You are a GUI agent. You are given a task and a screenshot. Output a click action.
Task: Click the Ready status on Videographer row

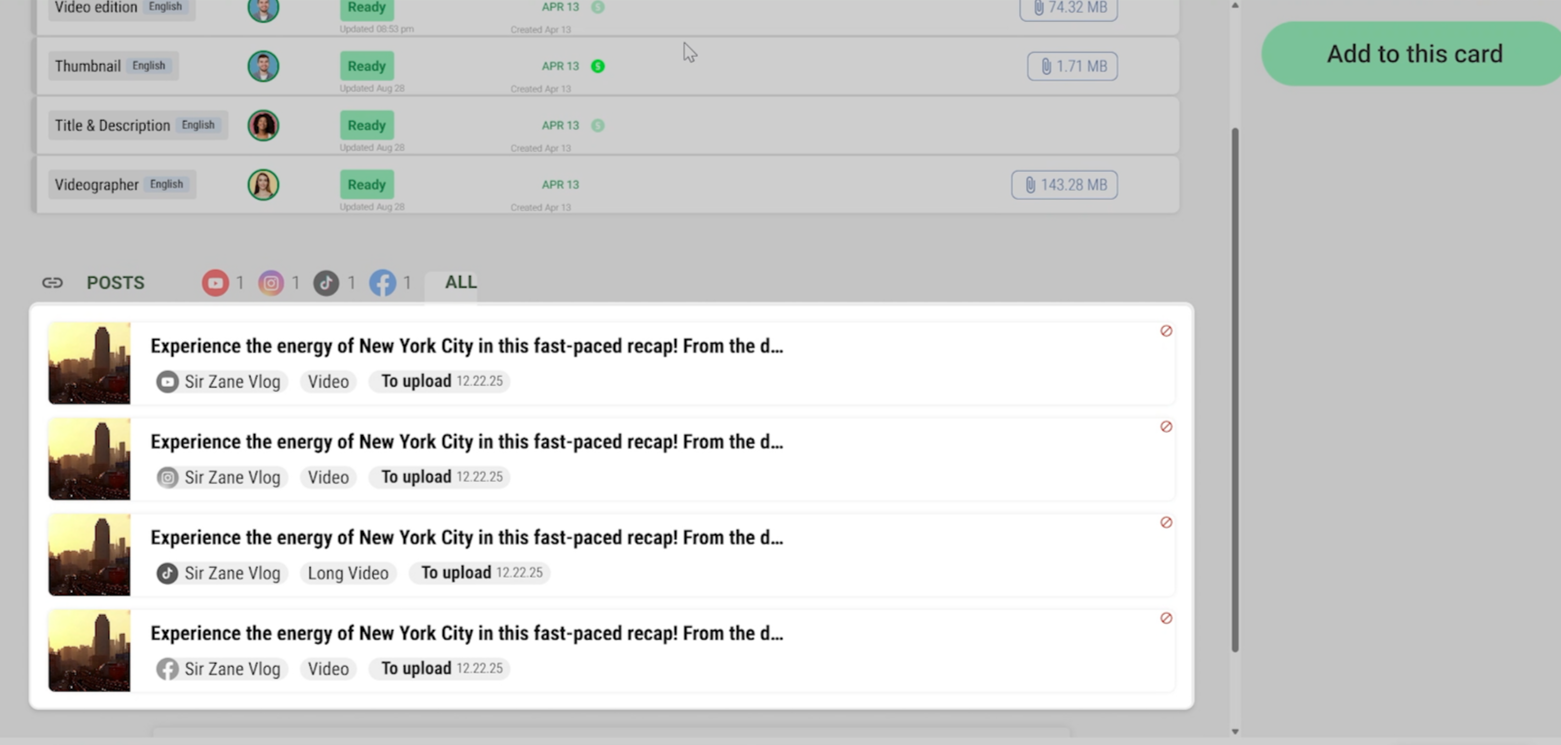[x=366, y=185]
